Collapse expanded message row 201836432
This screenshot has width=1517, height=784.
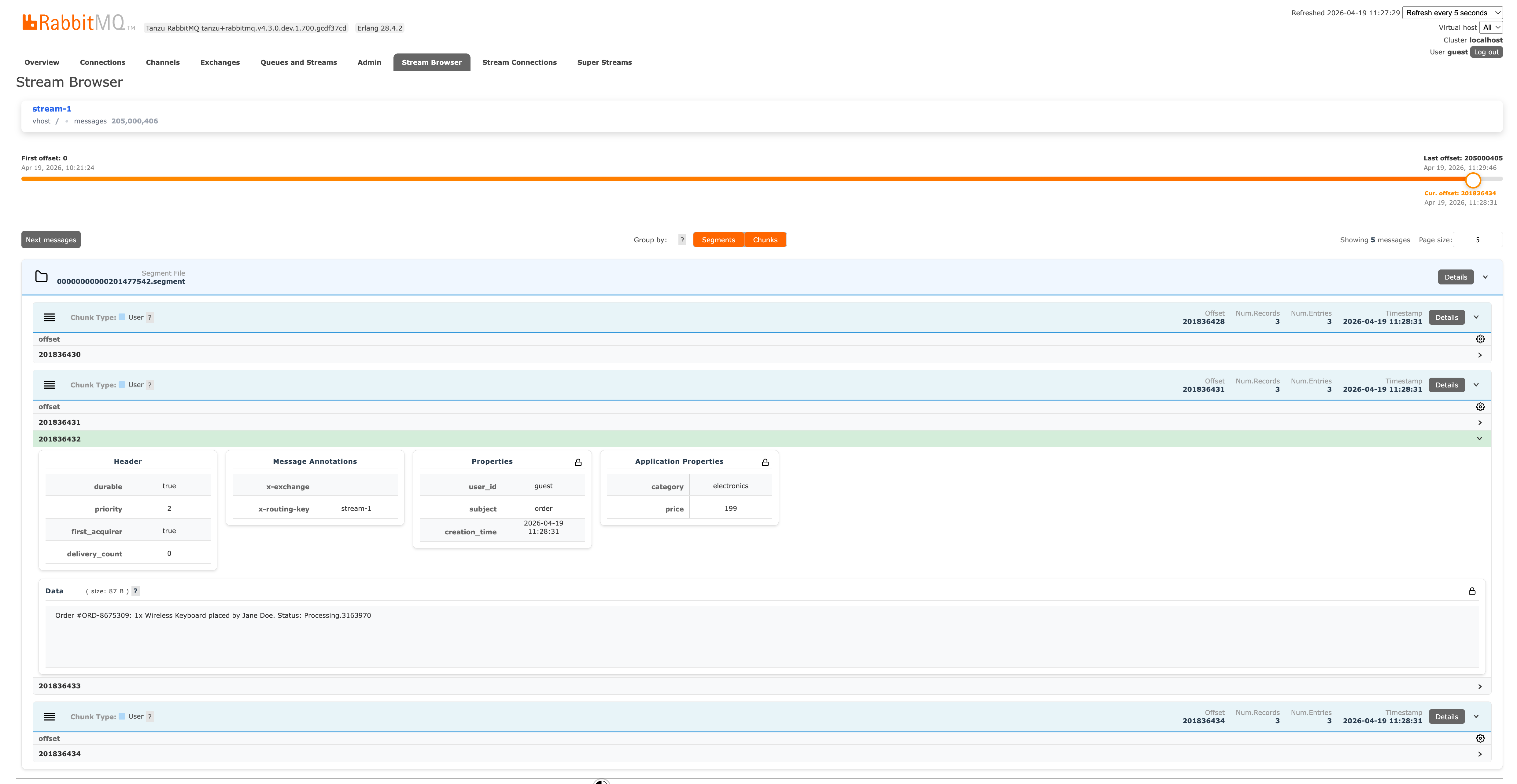point(1479,439)
